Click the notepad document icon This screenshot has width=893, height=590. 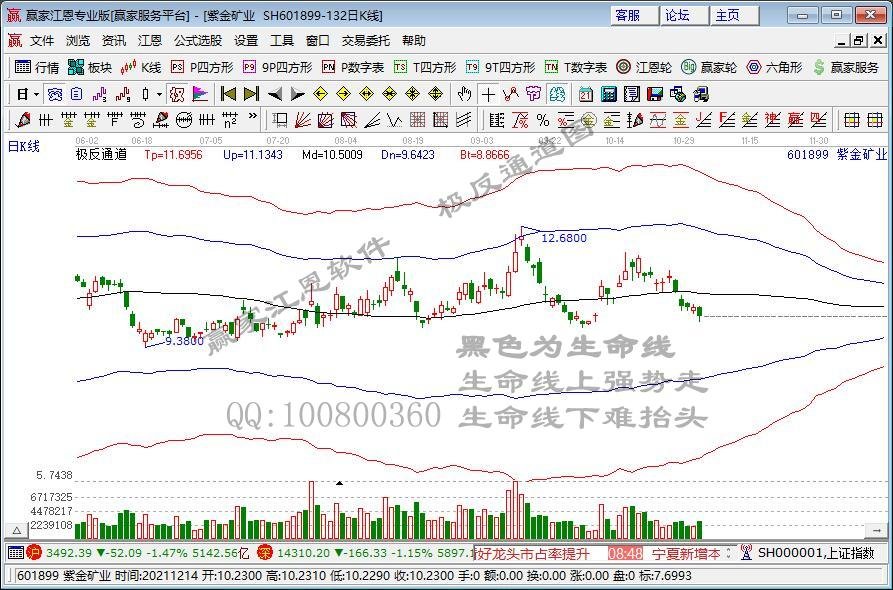[x=632, y=94]
